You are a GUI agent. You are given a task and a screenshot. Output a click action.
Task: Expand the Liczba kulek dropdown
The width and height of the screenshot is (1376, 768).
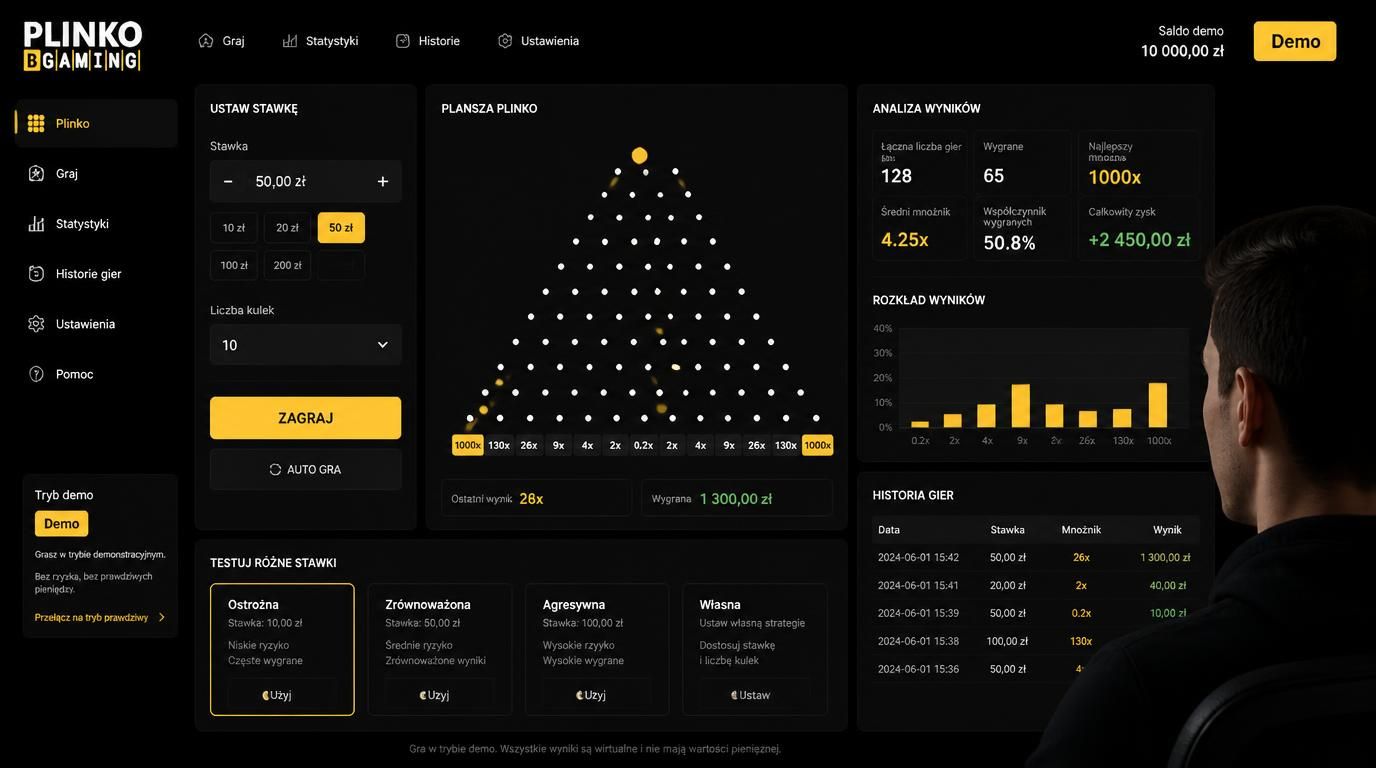pyautogui.click(x=306, y=345)
